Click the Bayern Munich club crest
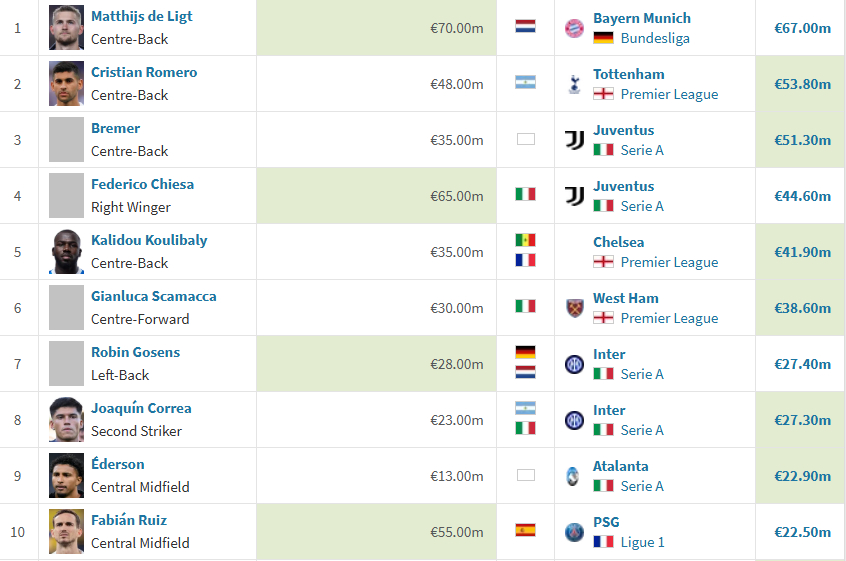 [x=574, y=28]
